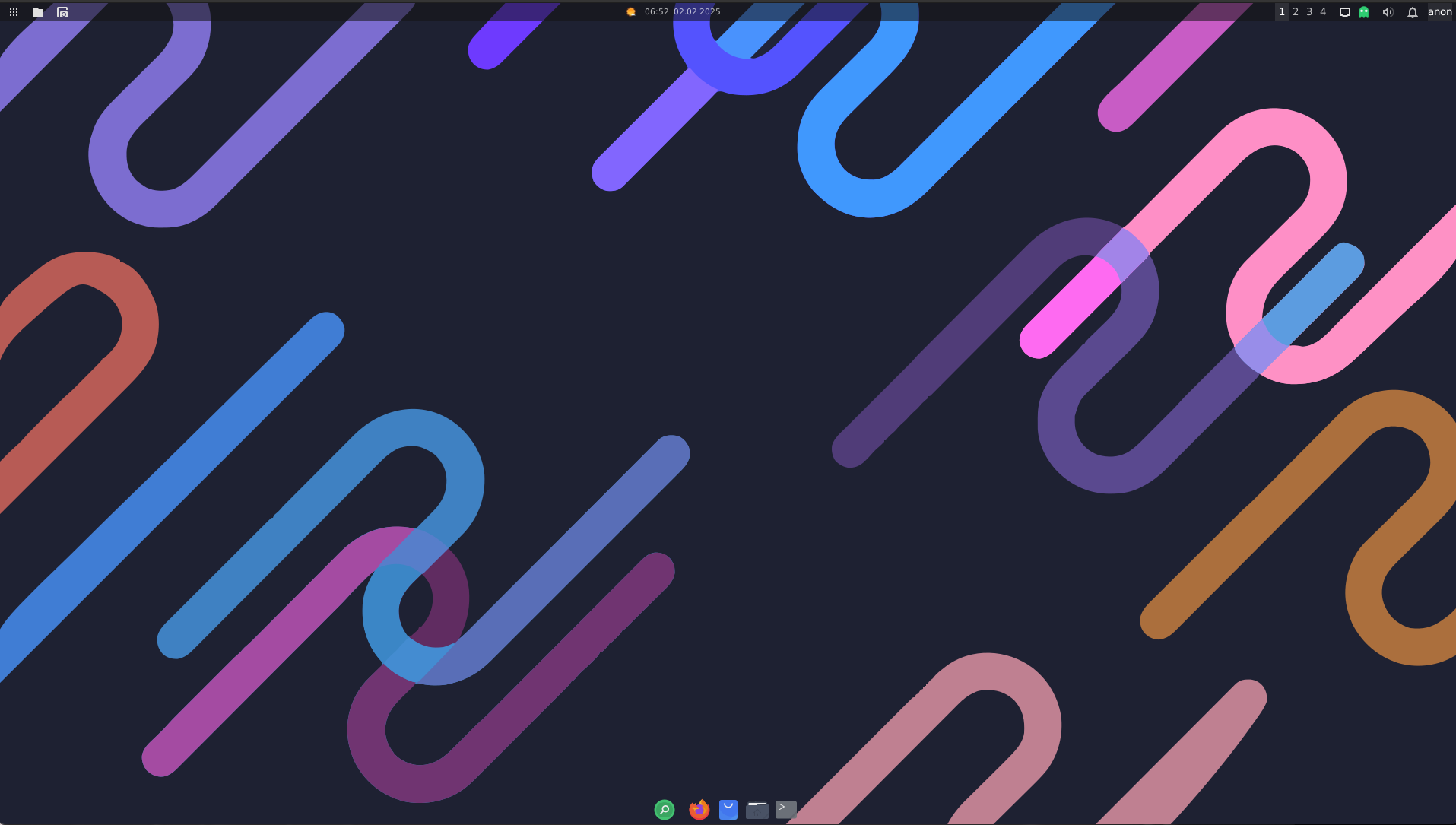Image resolution: width=1456 pixels, height=825 pixels.
Task: Open the calendar from date 02.02 2025
Action: click(x=696, y=12)
